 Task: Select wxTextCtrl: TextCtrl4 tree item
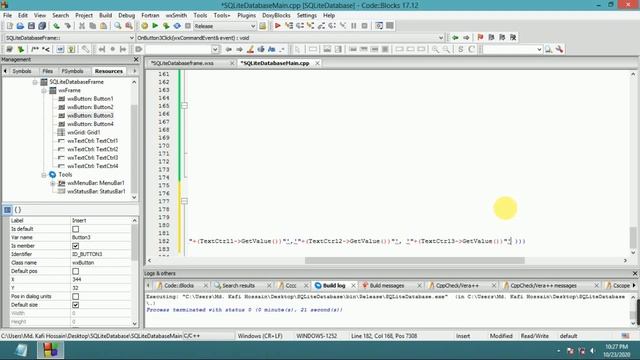92,166
